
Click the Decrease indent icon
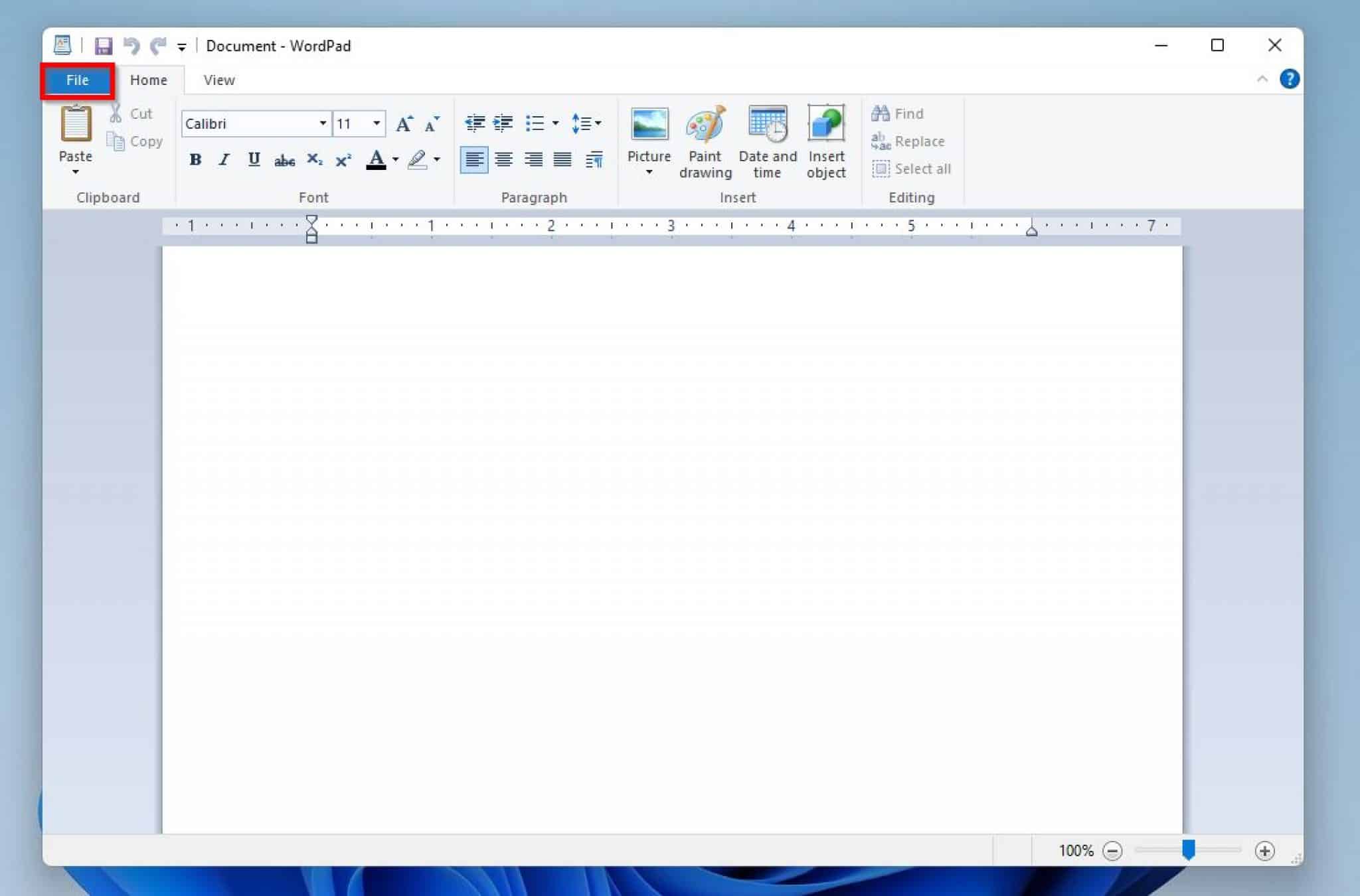[x=474, y=123]
